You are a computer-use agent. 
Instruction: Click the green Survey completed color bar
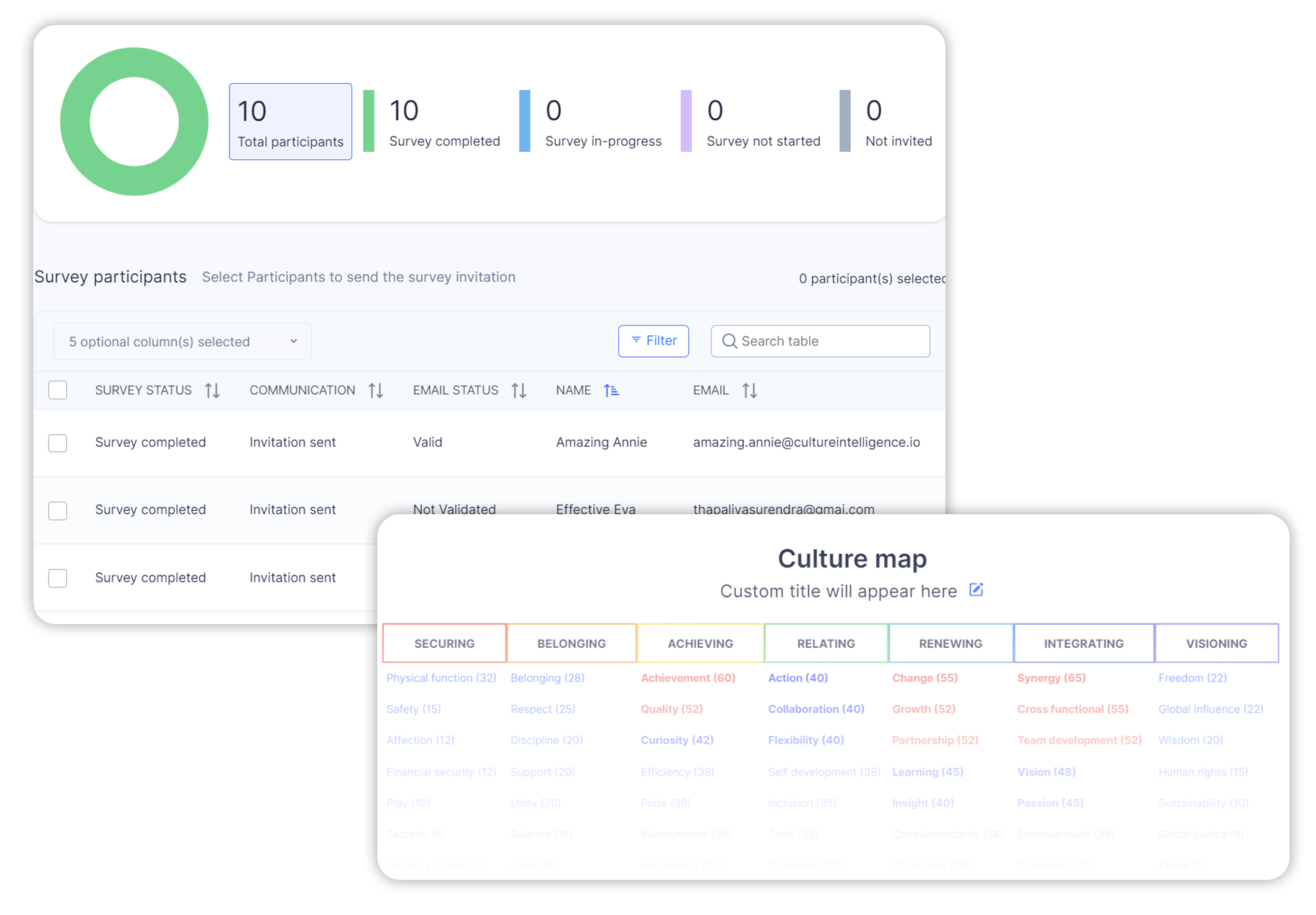[368, 121]
